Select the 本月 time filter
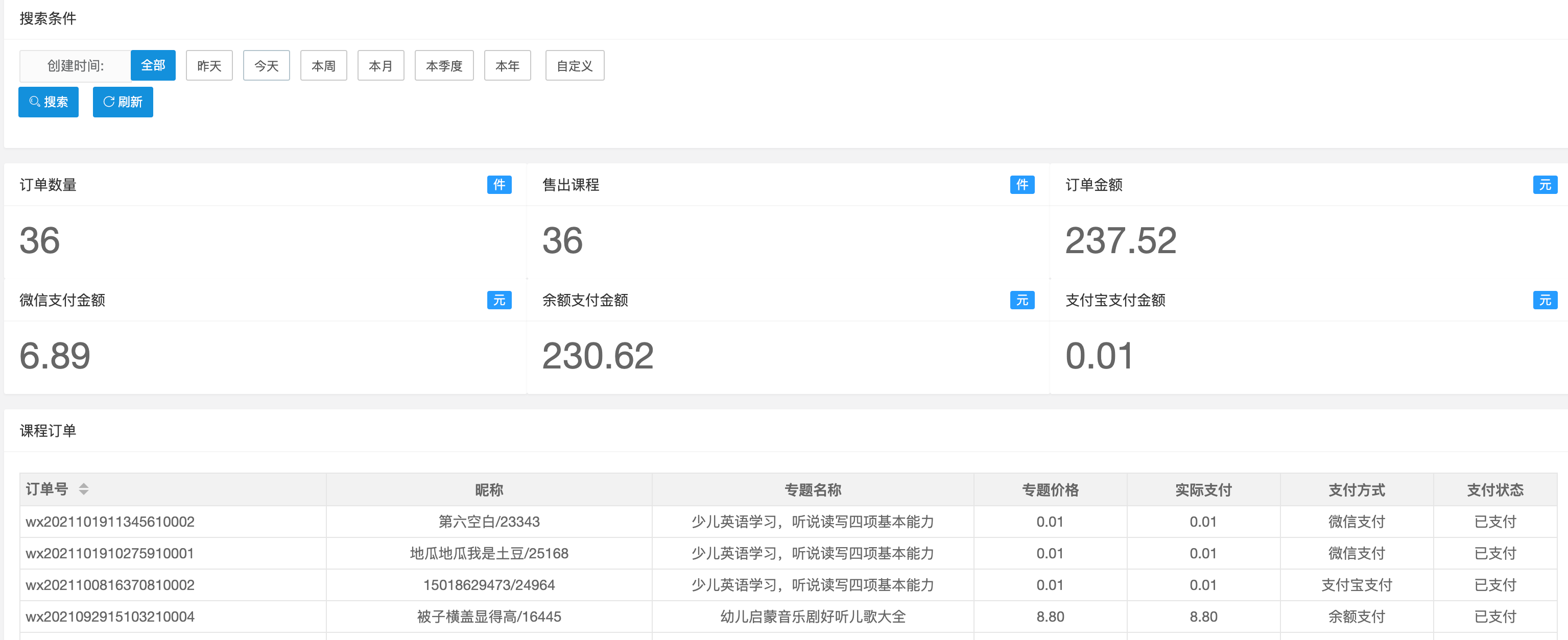 381,66
